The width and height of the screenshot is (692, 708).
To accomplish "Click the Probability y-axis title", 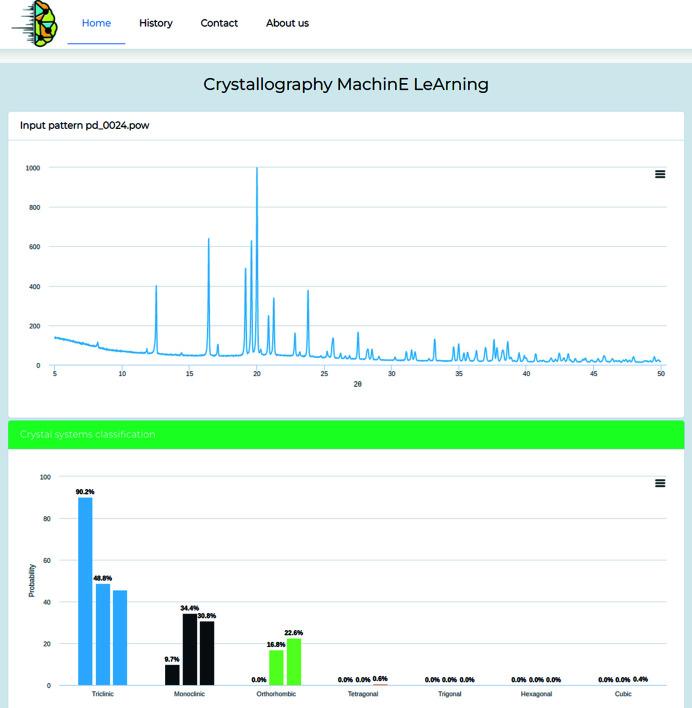I will (x=32, y=580).
